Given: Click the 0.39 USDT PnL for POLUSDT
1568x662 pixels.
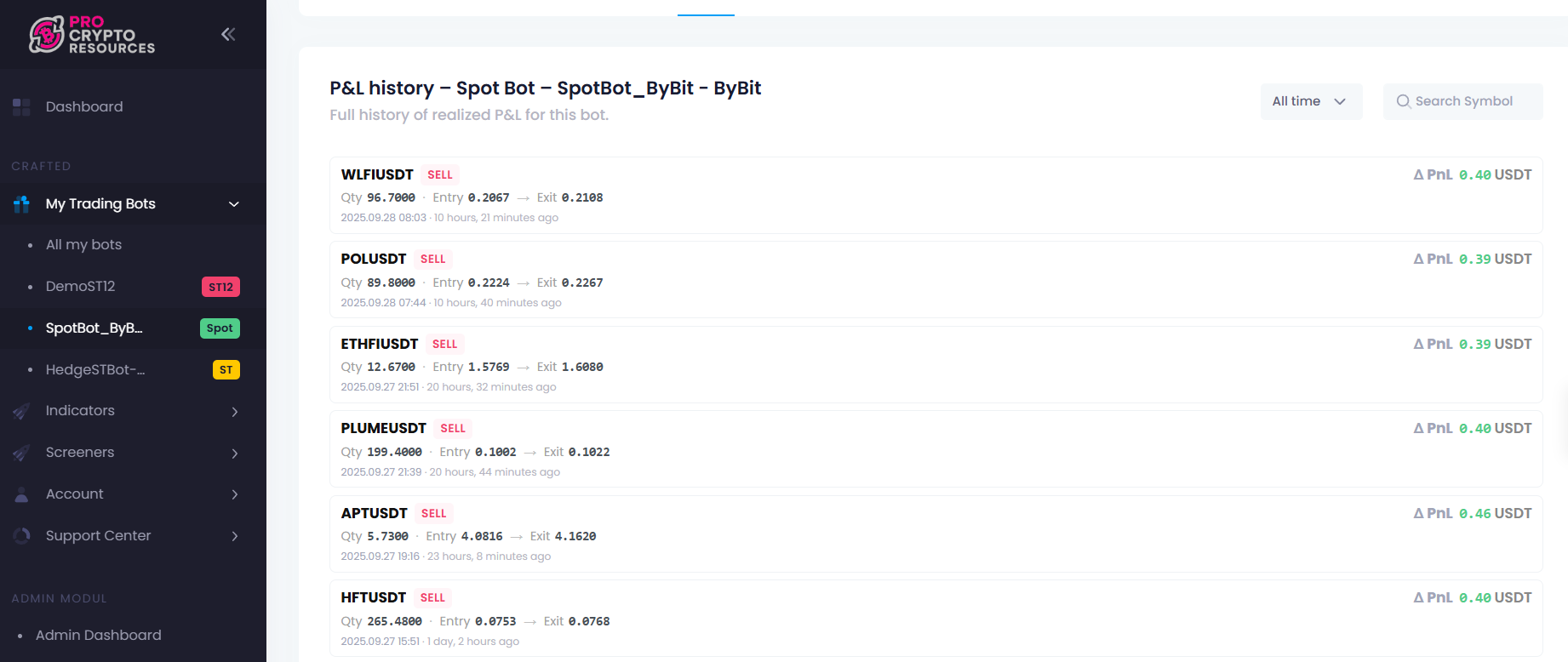Looking at the screenshot, I should pyautogui.click(x=1495, y=259).
